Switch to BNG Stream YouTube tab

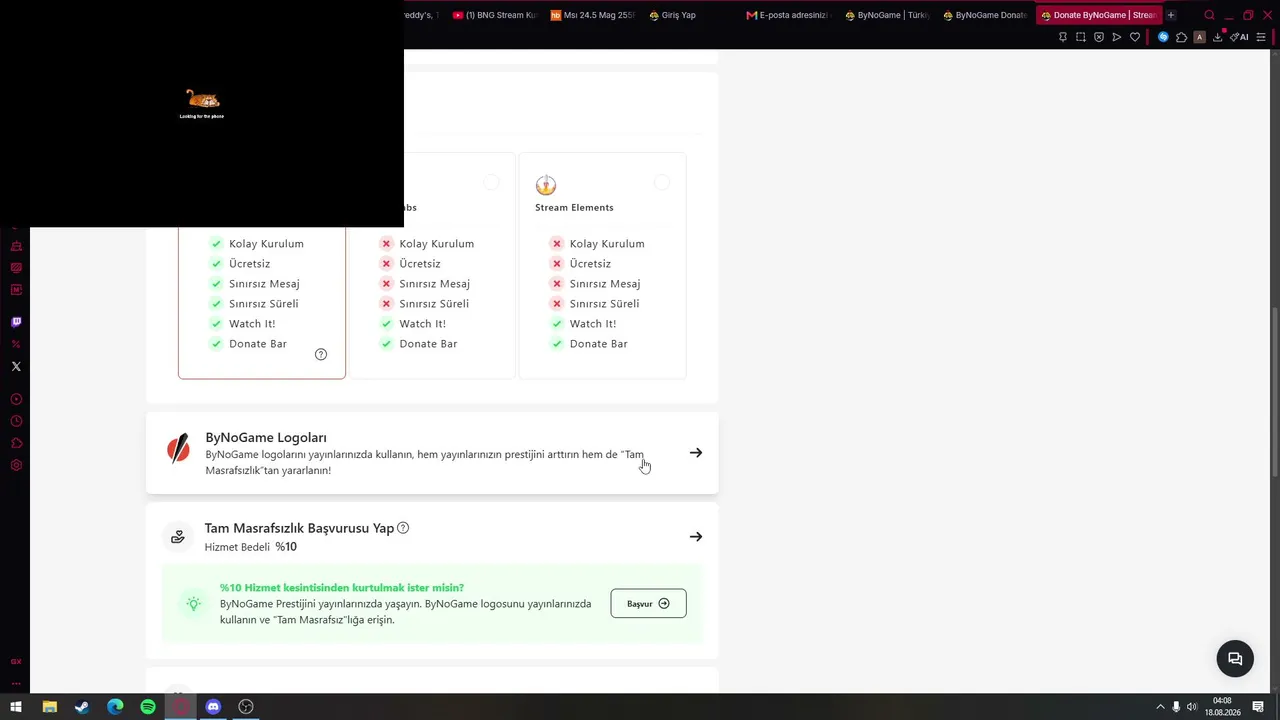(494, 15)
